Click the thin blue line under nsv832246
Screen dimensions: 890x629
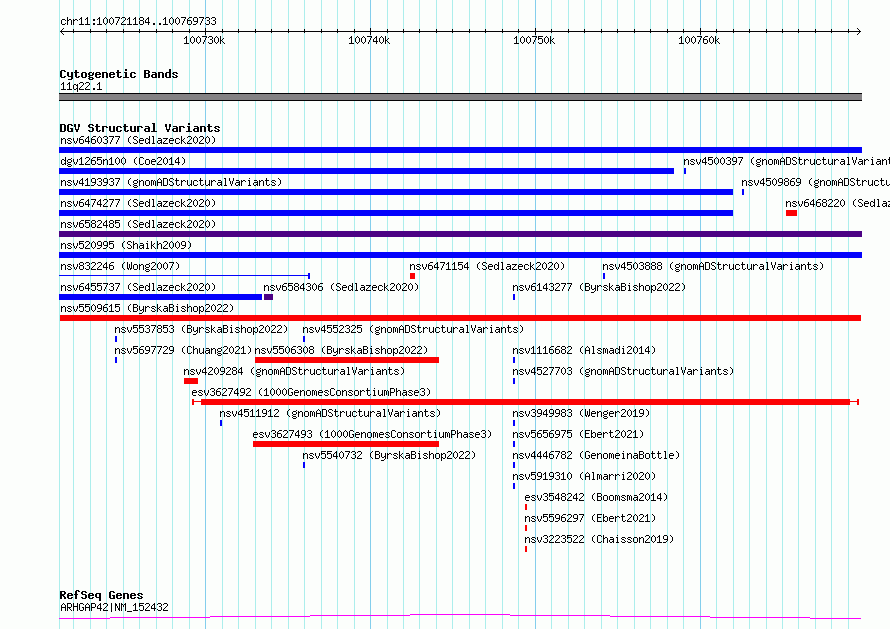click(184, 276)
